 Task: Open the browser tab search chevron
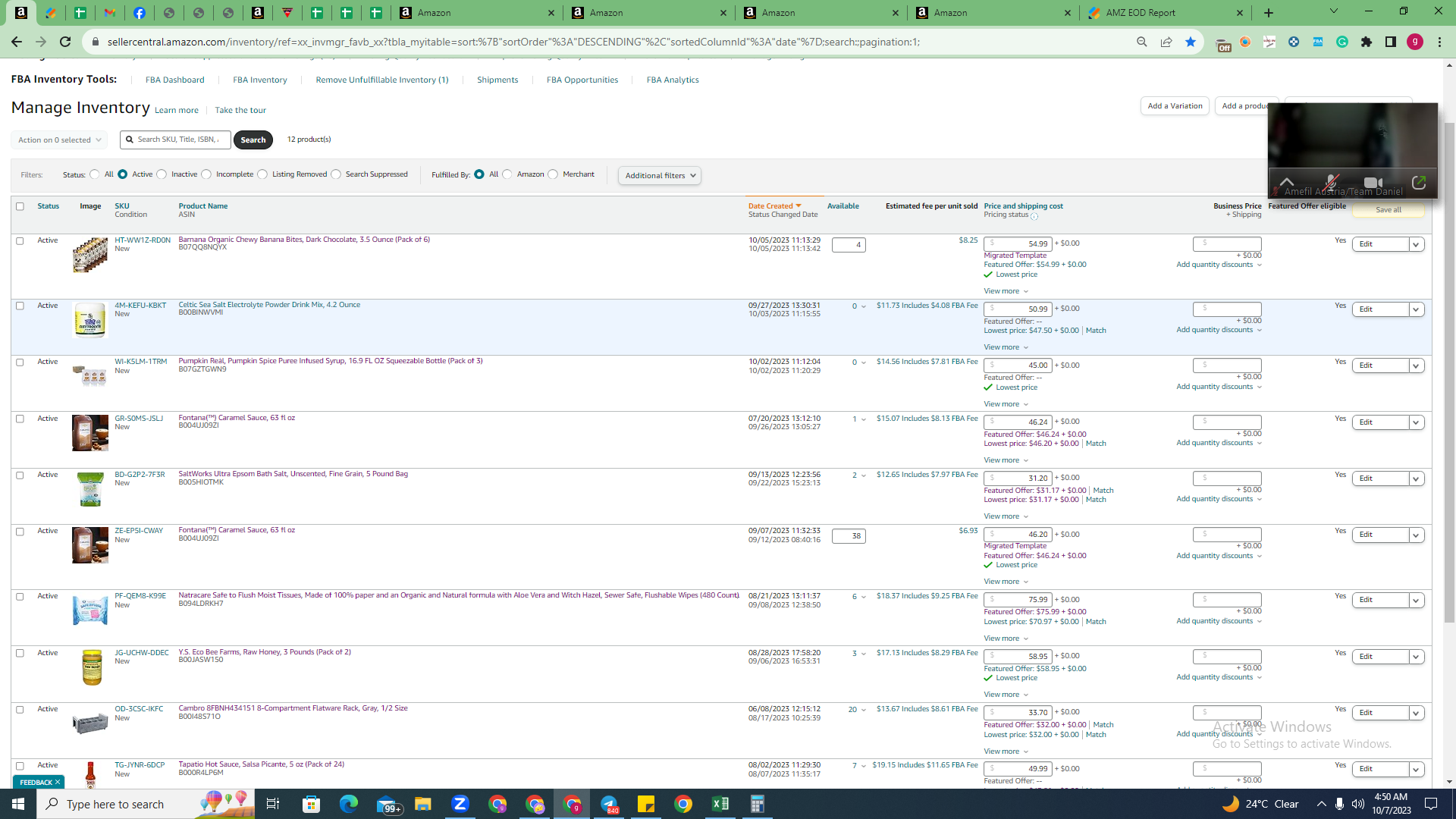[x=1334, y=11]
